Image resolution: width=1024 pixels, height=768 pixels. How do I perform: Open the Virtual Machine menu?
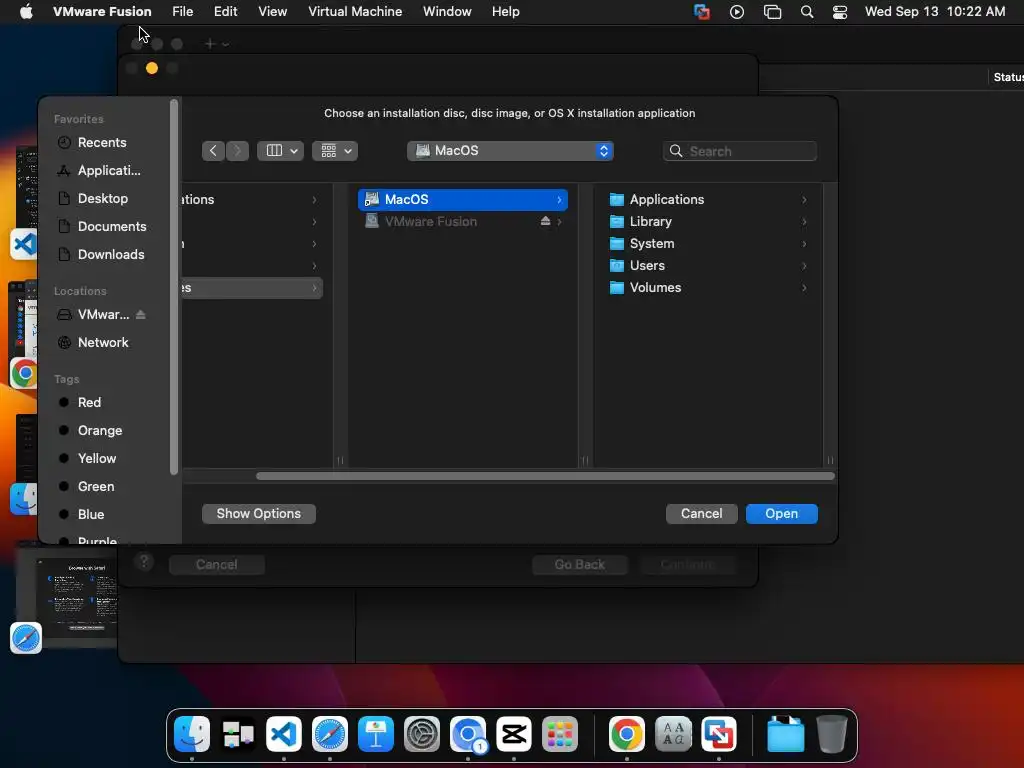point(355,12)
